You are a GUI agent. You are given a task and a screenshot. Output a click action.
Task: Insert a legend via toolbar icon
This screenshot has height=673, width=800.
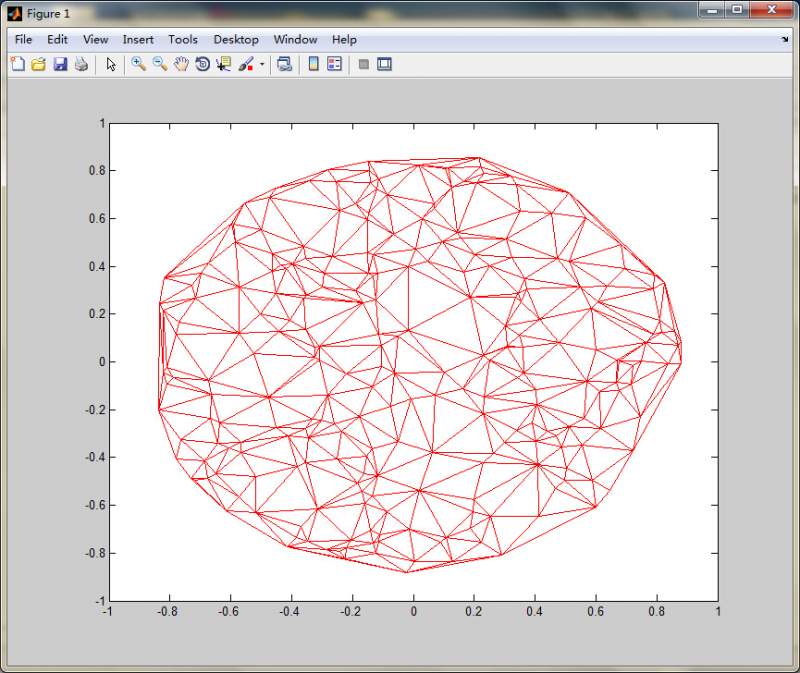click(x=334, y=64)
